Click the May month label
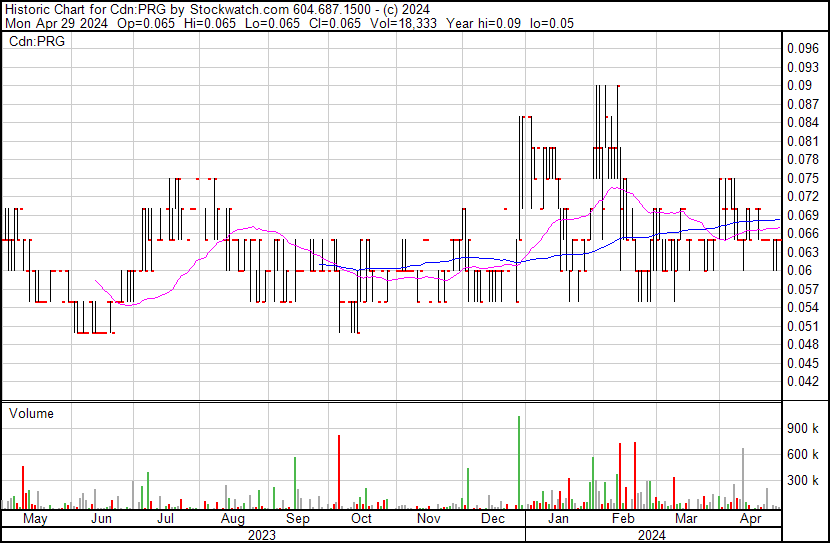Image resolution: width=830 pixels, height=543 pixels. (x=35, y=519)
